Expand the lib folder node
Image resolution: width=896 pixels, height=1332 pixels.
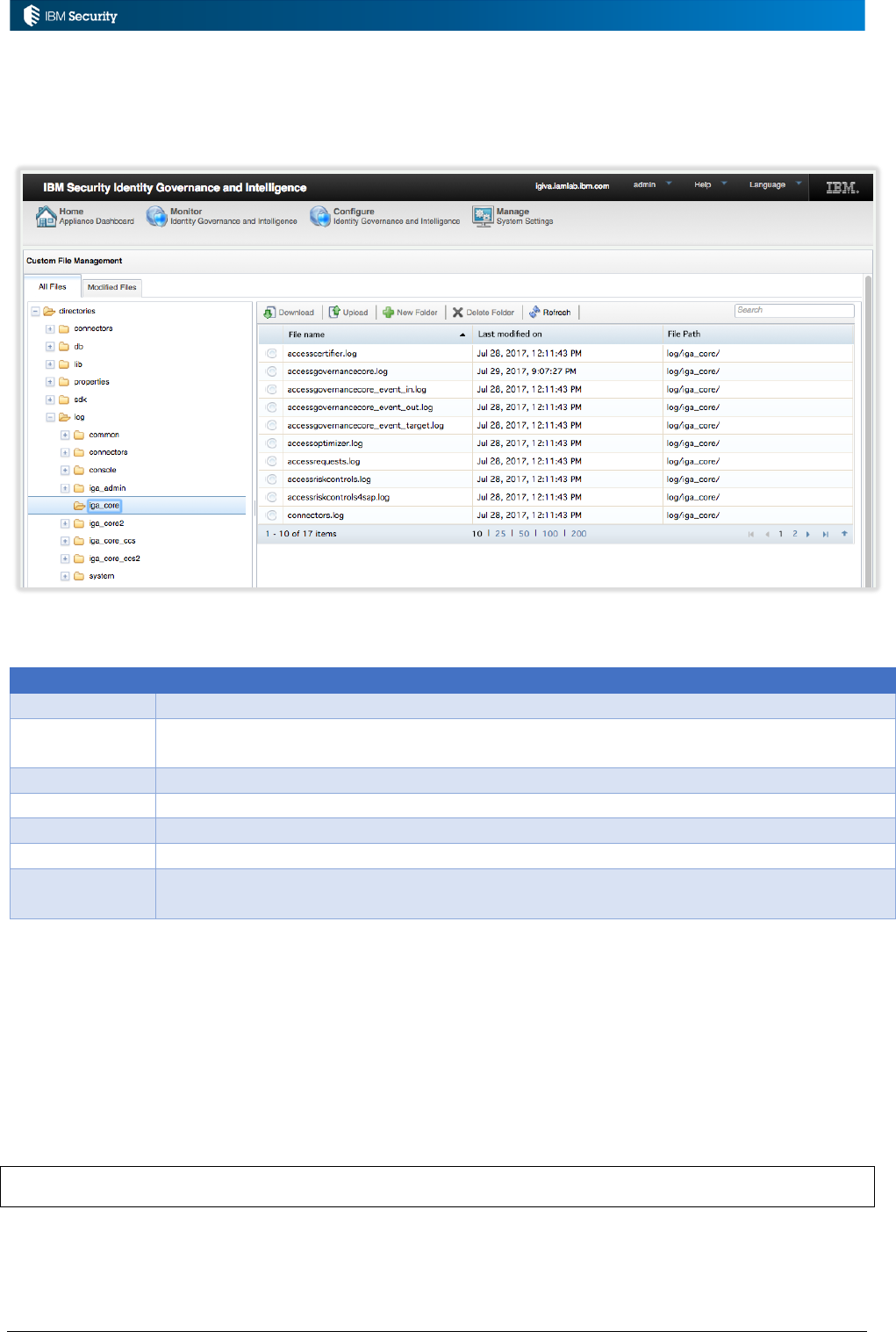pos(50,364)
